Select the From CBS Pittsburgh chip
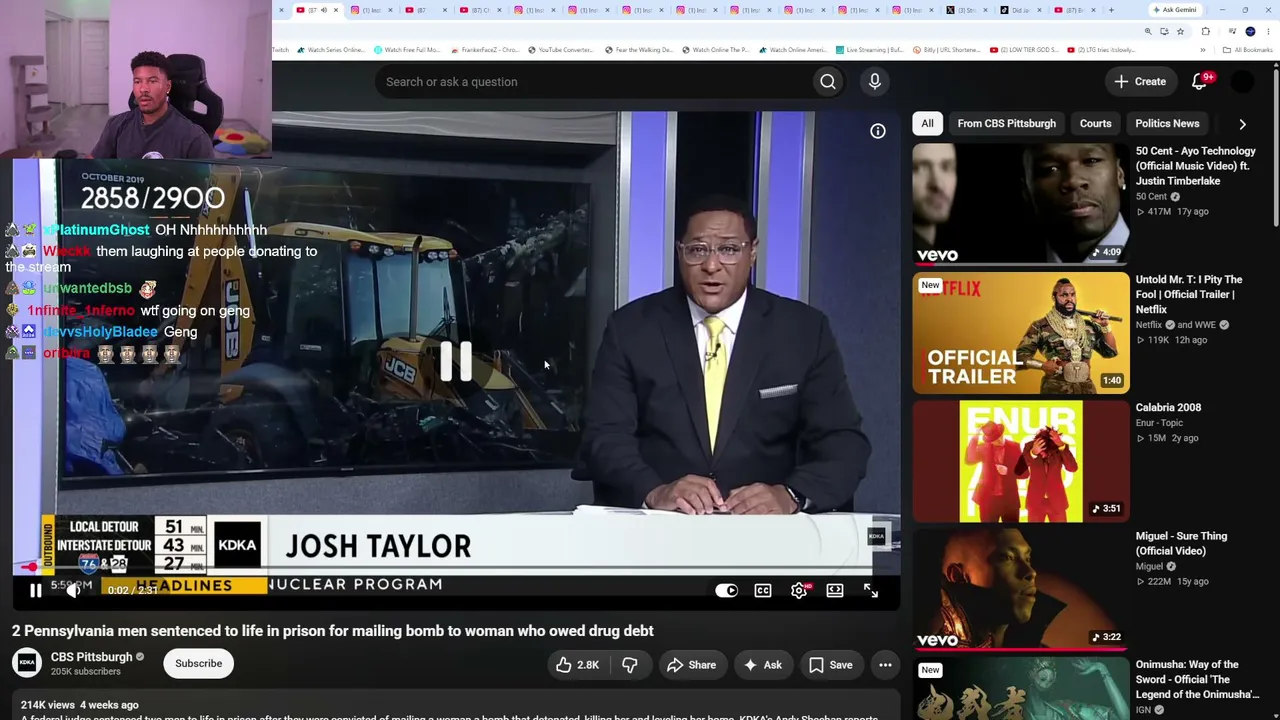Screen dimensions: 1280x720 click(1006, 124)
